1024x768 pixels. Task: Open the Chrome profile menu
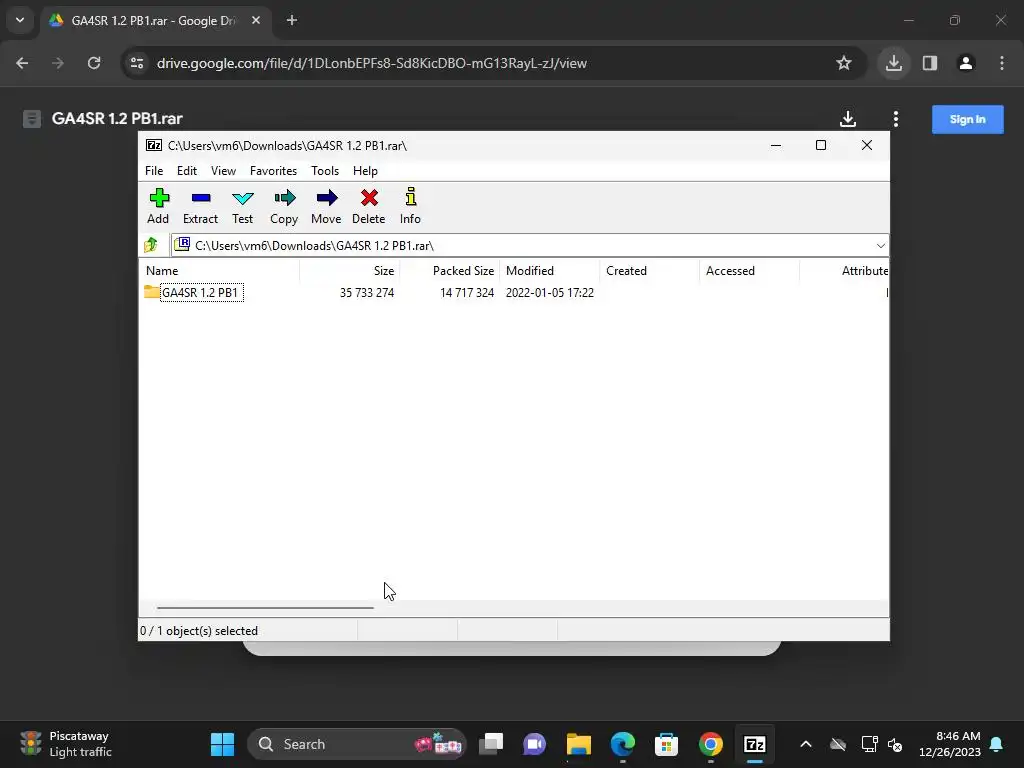[965, 63]
